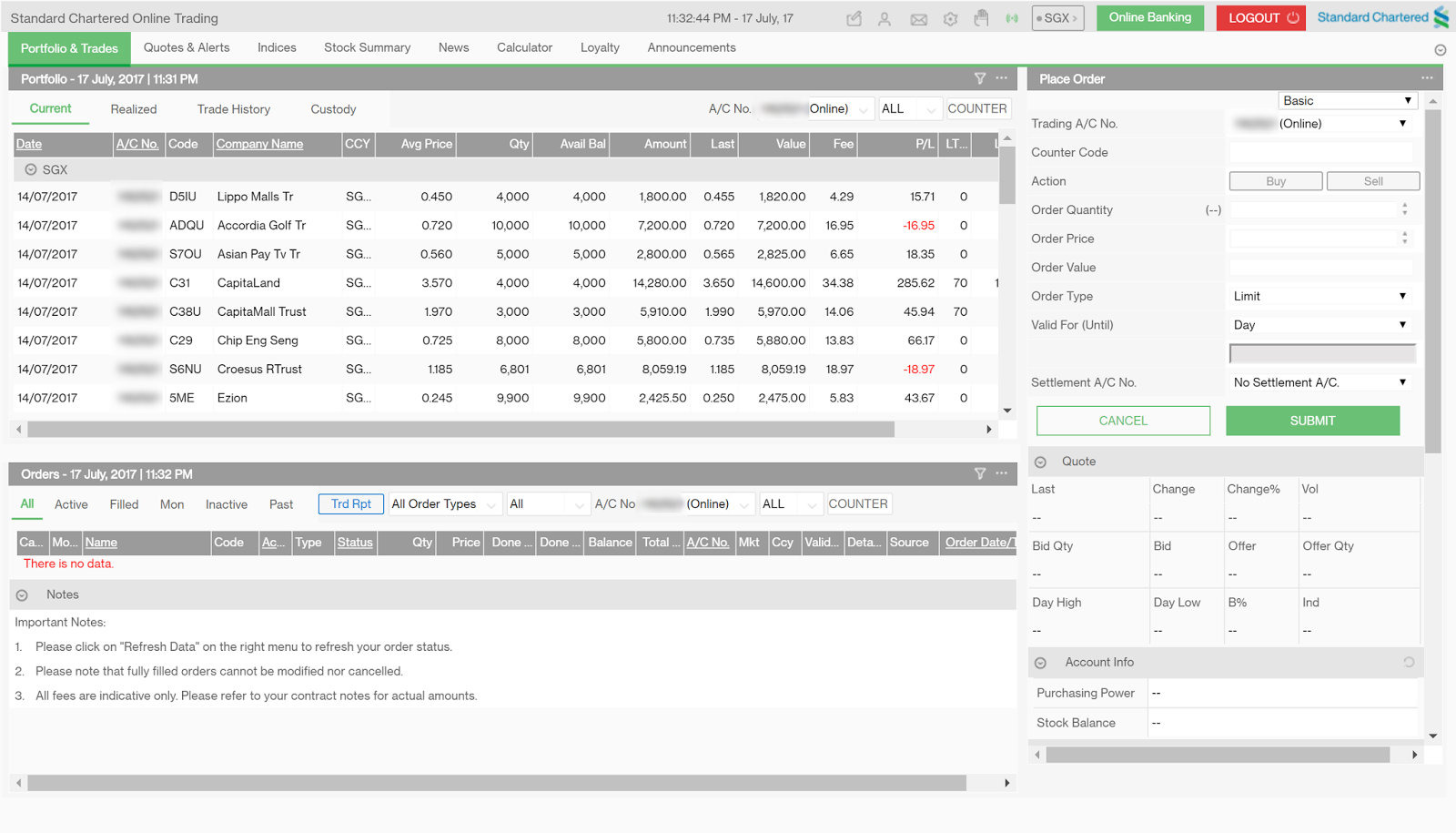The width and height of the screenshot is (1456, 833).
Task: Click the filter funnel icon in Orders panel
Action: 980,473
